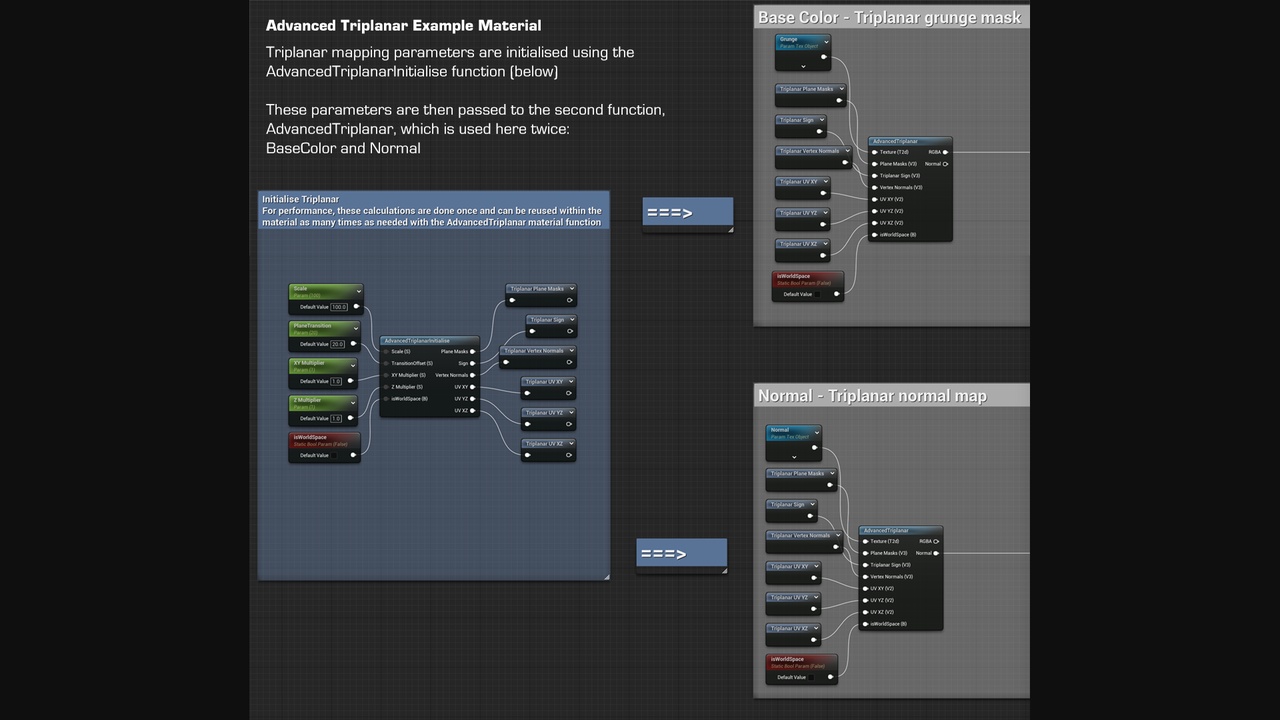Image resolution: width=1280 pixels, height=720 pixels.
Task: Collapse the Scale parameter node chevron
Action: (358, 291)
